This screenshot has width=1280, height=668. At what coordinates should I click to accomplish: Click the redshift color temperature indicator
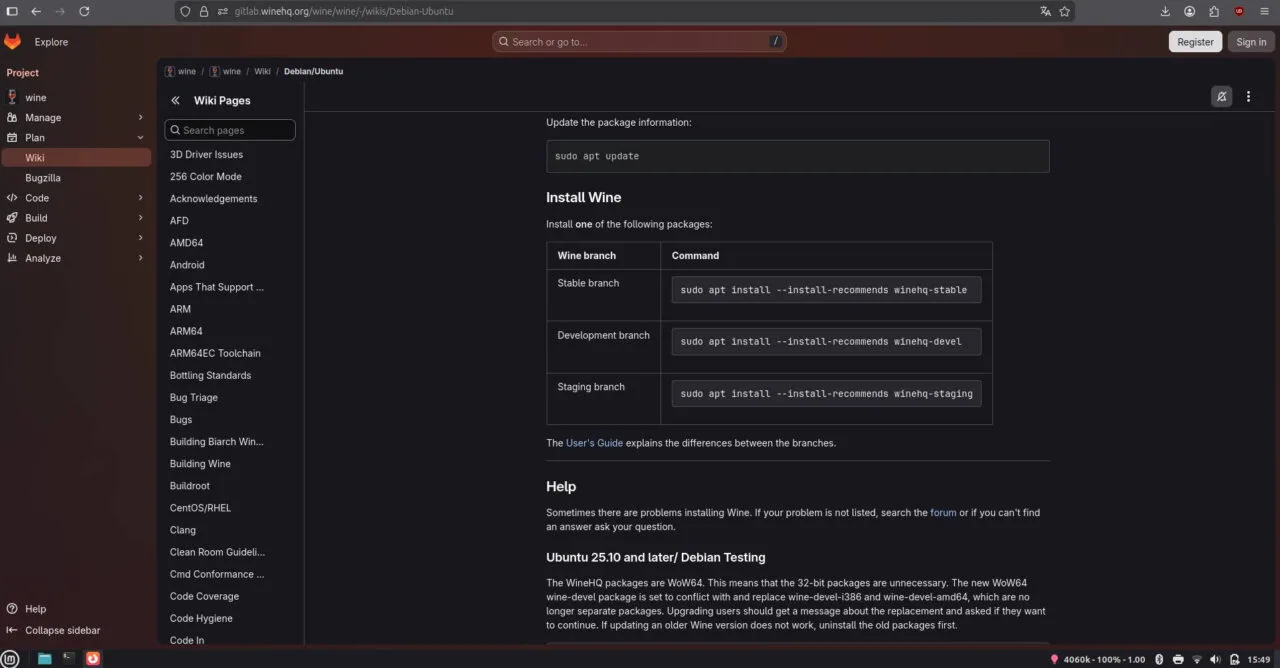1097,659
